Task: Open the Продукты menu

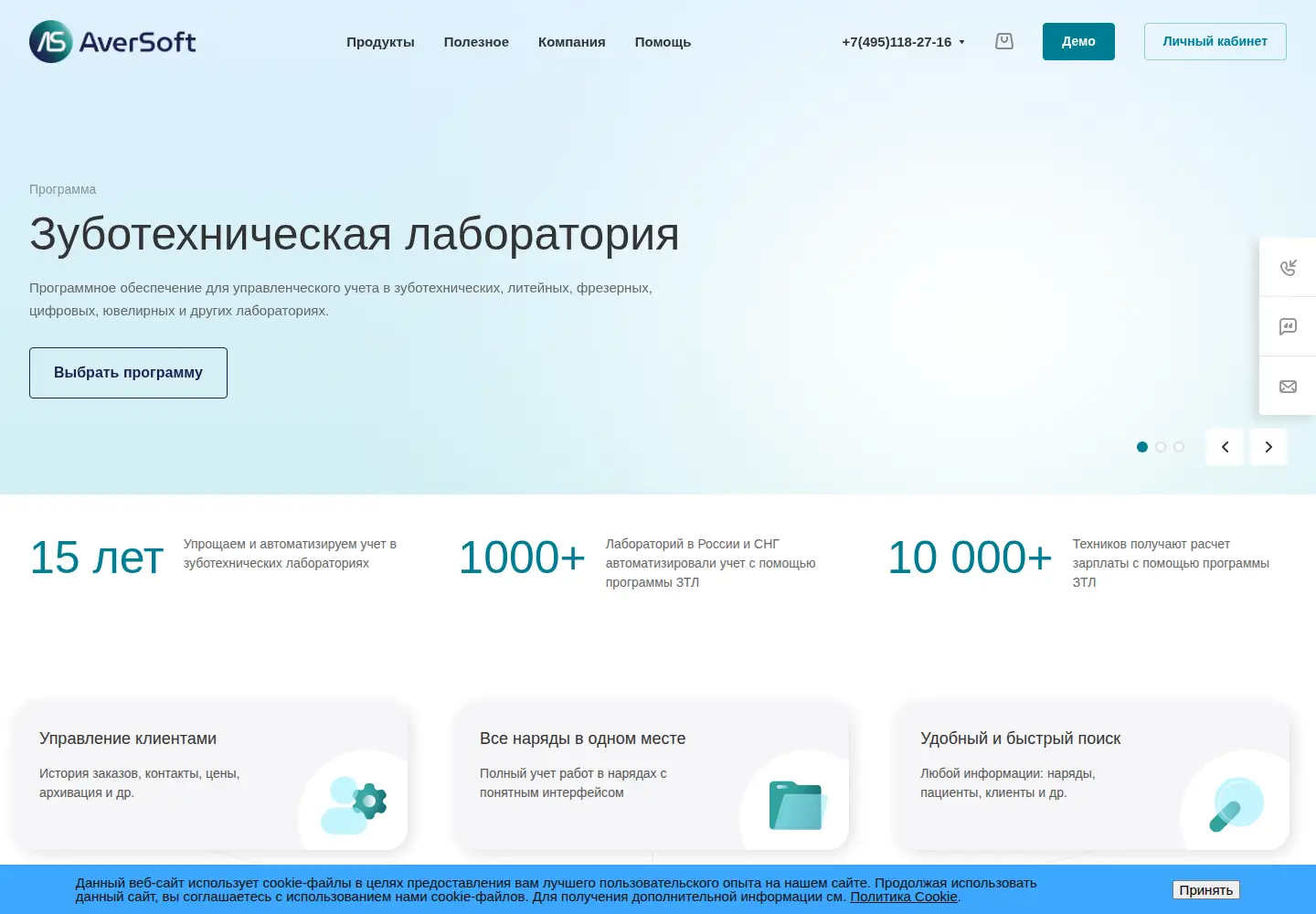Action: pyautogui.click(x=380, y=42)
